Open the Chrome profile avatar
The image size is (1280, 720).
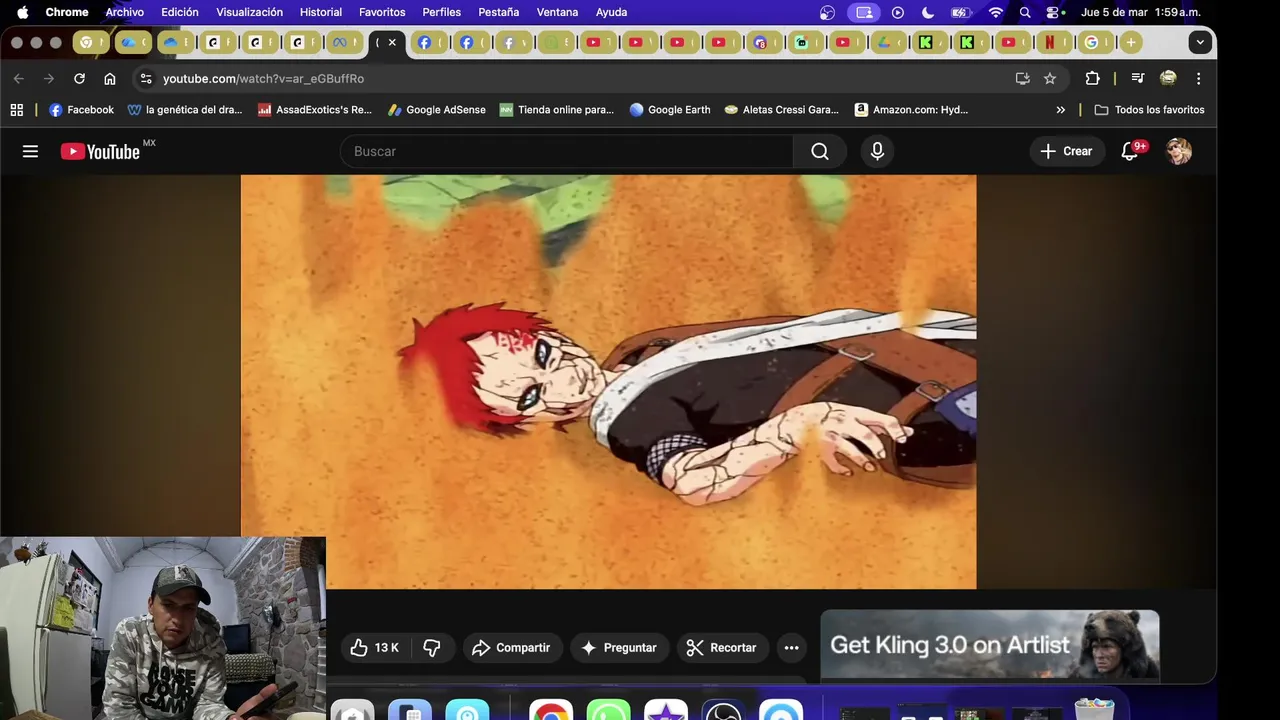(1168, 78)
